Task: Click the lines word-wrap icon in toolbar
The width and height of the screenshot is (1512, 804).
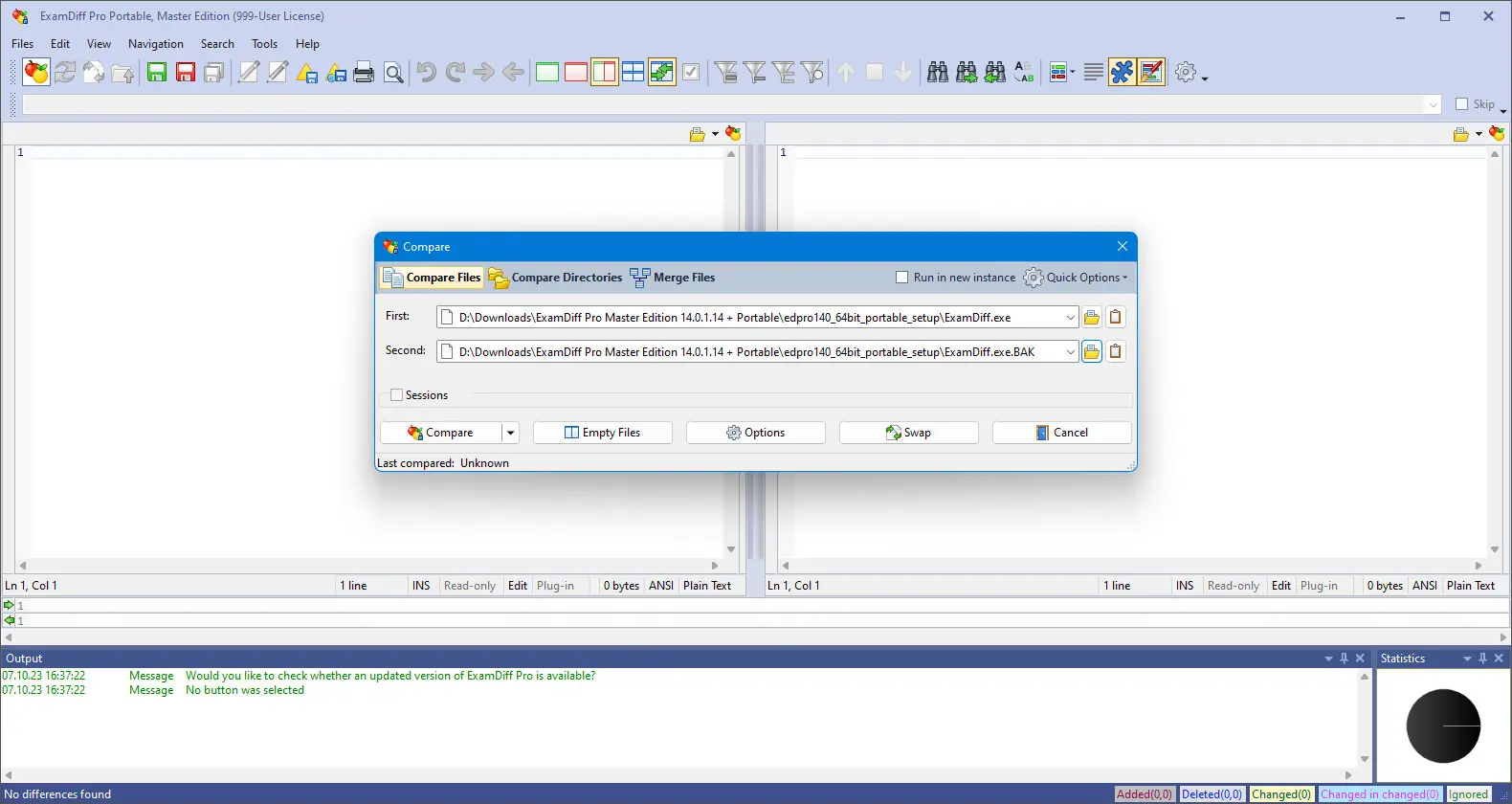Action: 1094,72
